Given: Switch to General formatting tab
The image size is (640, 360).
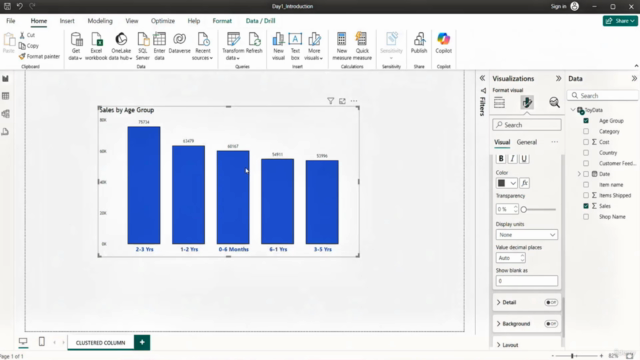Looking at the screenshot, I should [x=527, y=142].
